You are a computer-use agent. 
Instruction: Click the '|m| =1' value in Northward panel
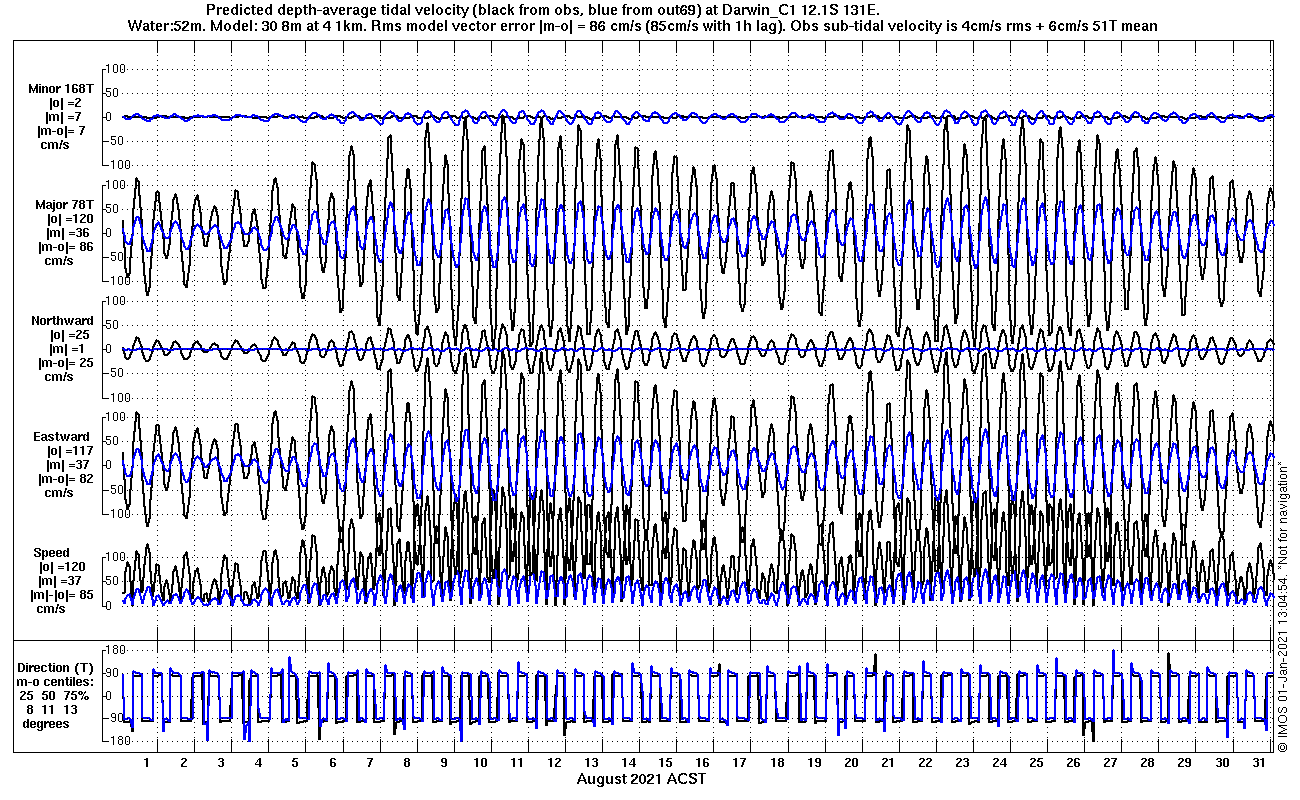click(67, 349)
